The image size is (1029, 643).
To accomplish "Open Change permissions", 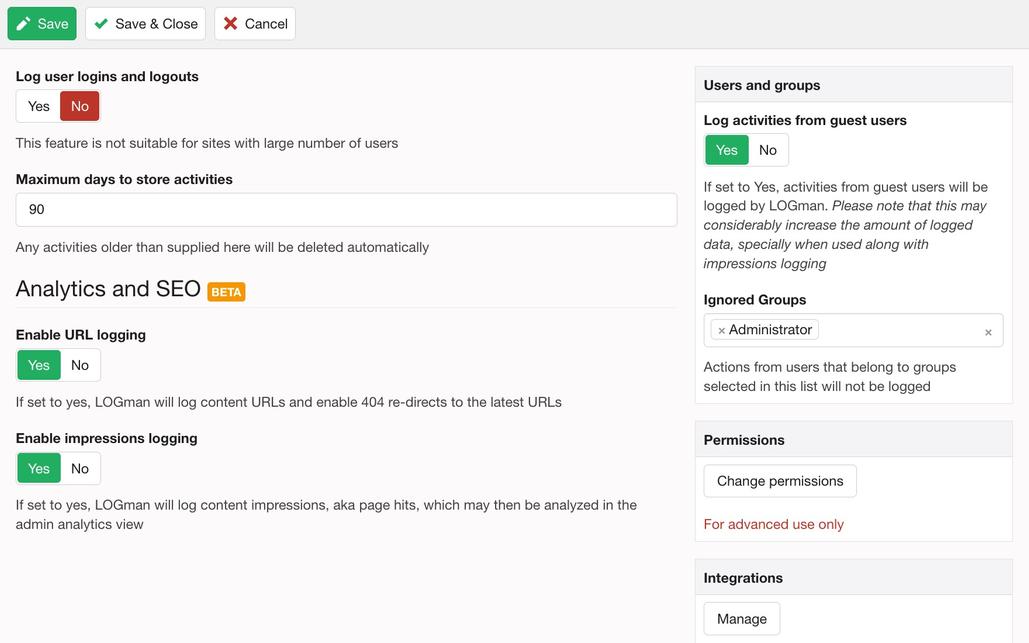I will click(780, 481).
